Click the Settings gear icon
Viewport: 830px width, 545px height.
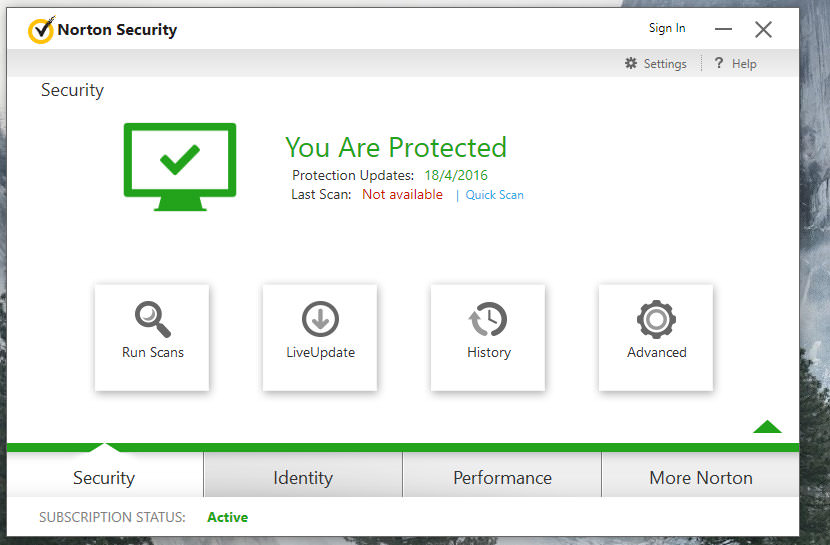[x=631, y=63]
